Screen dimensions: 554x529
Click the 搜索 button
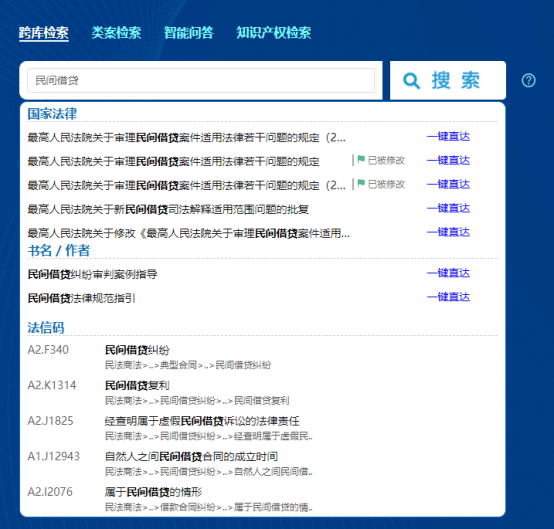tap(448, 80)
